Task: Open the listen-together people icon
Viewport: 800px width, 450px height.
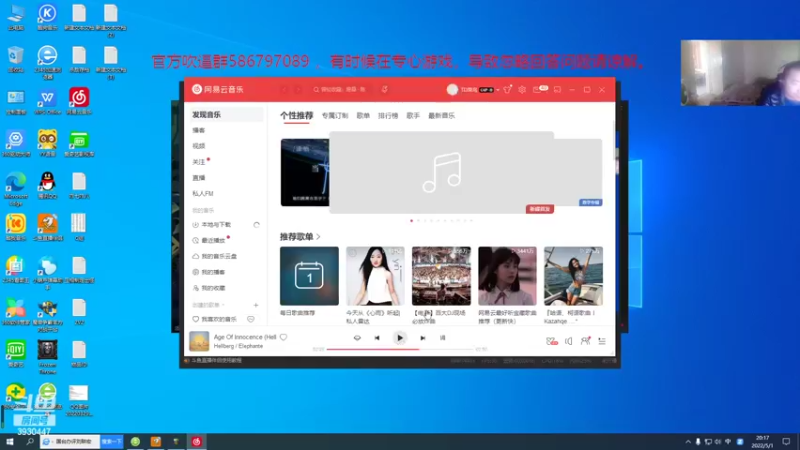Action: click(x=585, y=341)
